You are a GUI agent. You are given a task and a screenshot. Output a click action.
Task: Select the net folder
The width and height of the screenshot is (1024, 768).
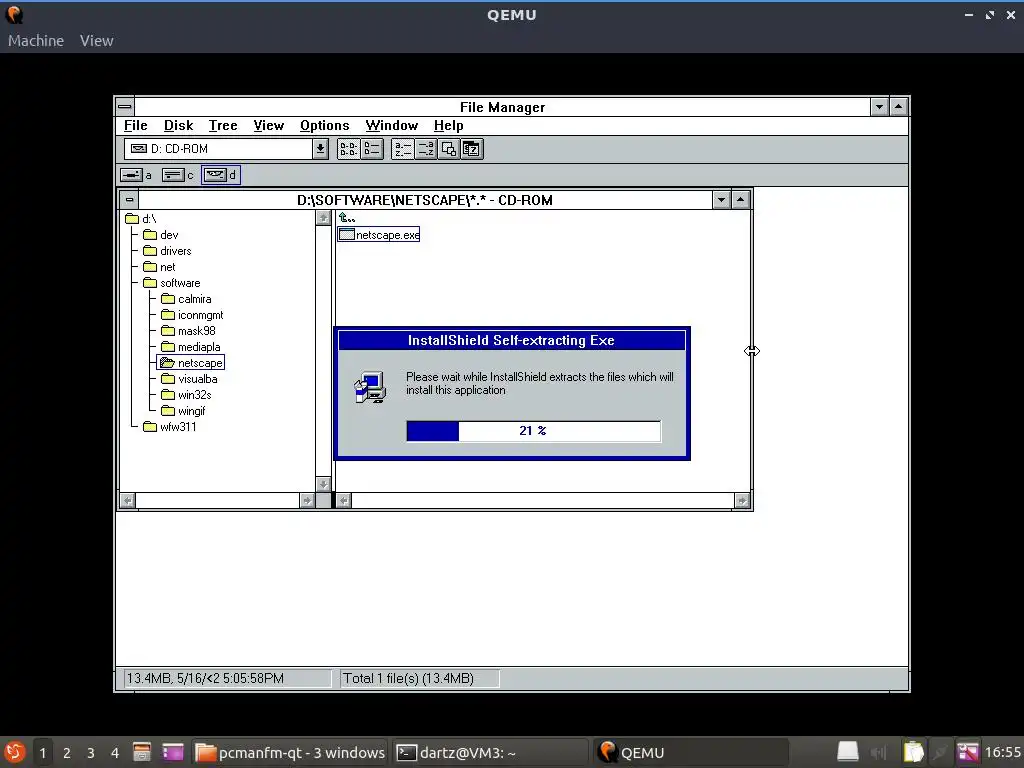(159, 267)
